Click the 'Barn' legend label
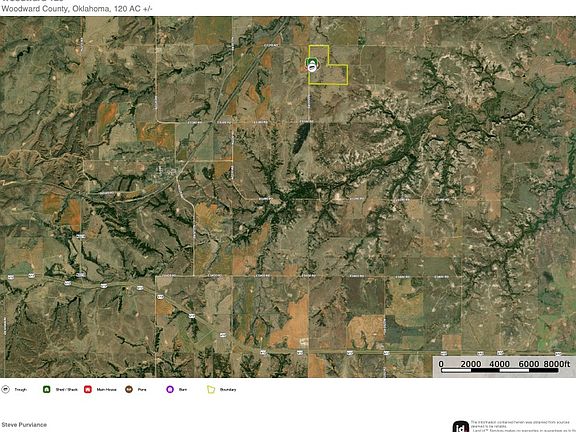 tap(183, 389)
